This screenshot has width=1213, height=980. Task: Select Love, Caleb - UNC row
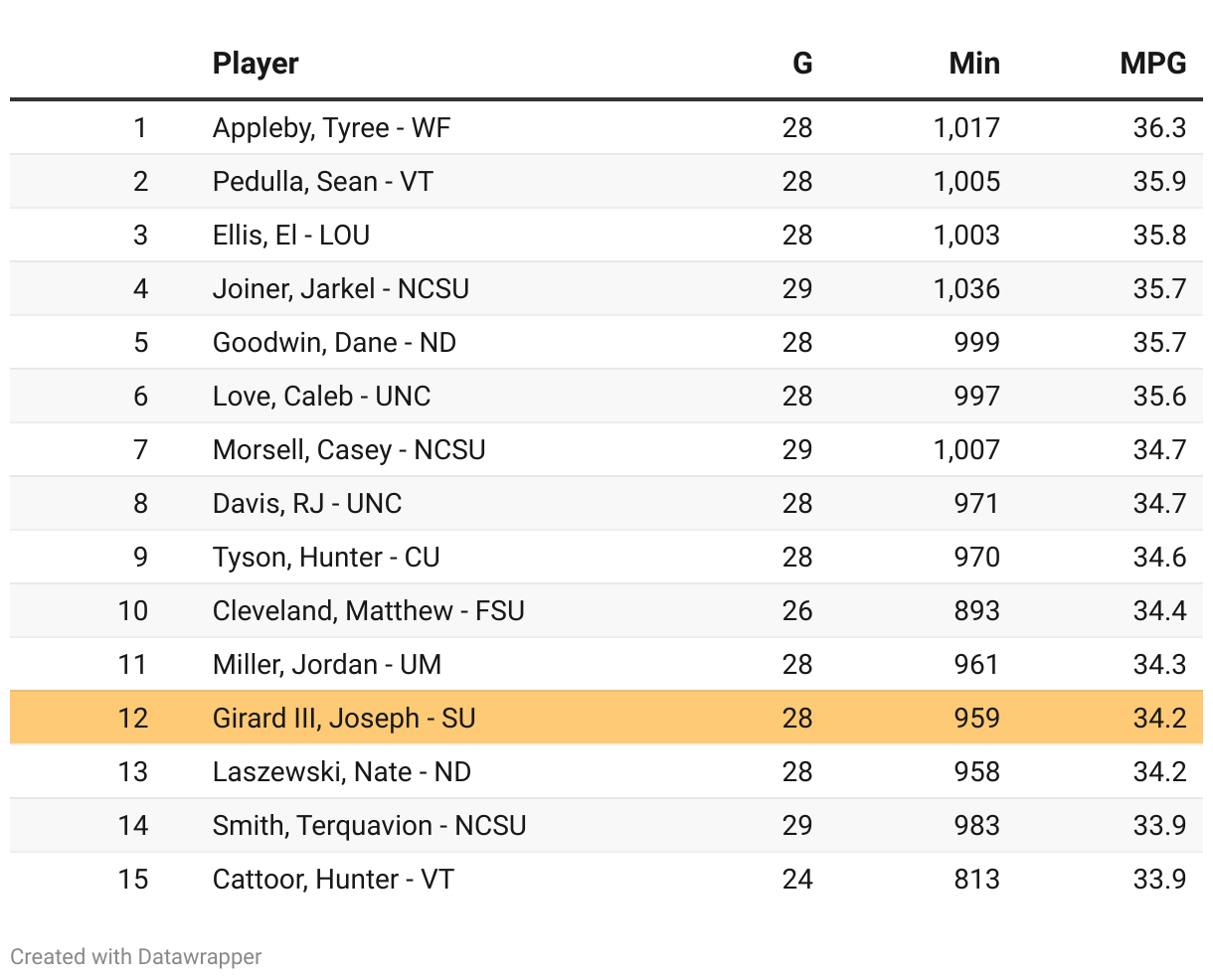tap(321, 397)
